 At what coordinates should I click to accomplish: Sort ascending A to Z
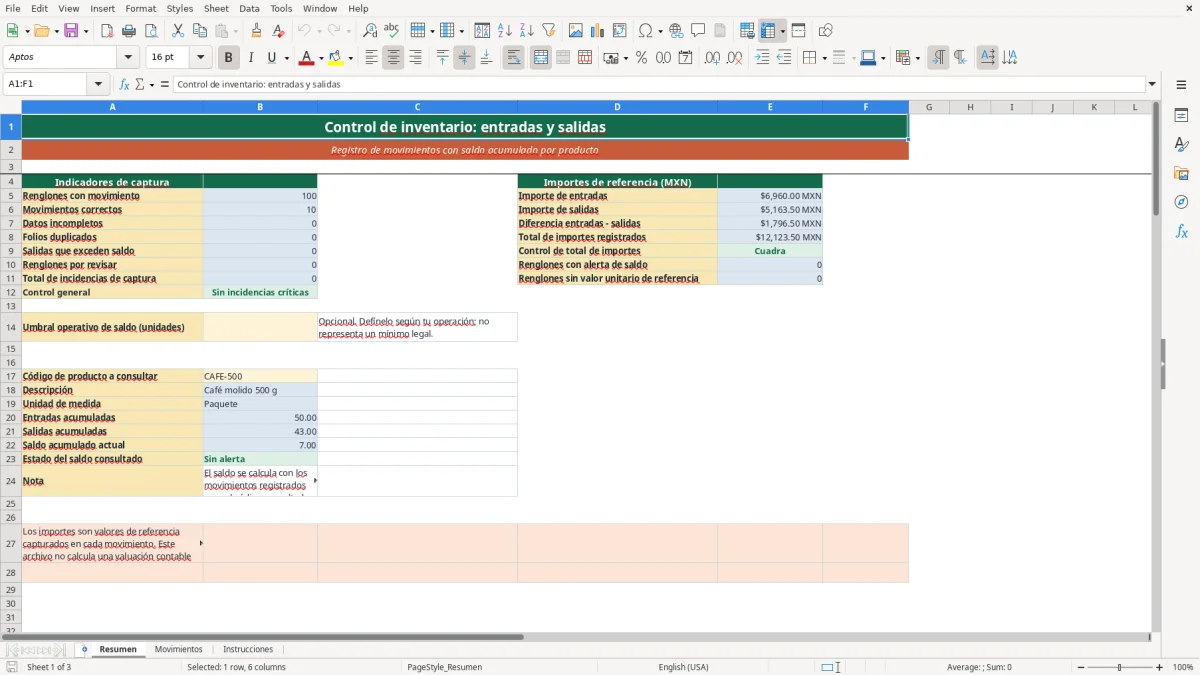coord(504,31)
